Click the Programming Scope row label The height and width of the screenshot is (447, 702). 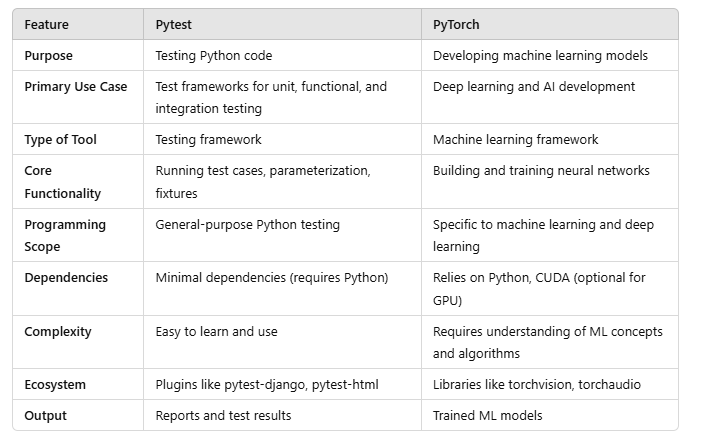coord(65,236)
